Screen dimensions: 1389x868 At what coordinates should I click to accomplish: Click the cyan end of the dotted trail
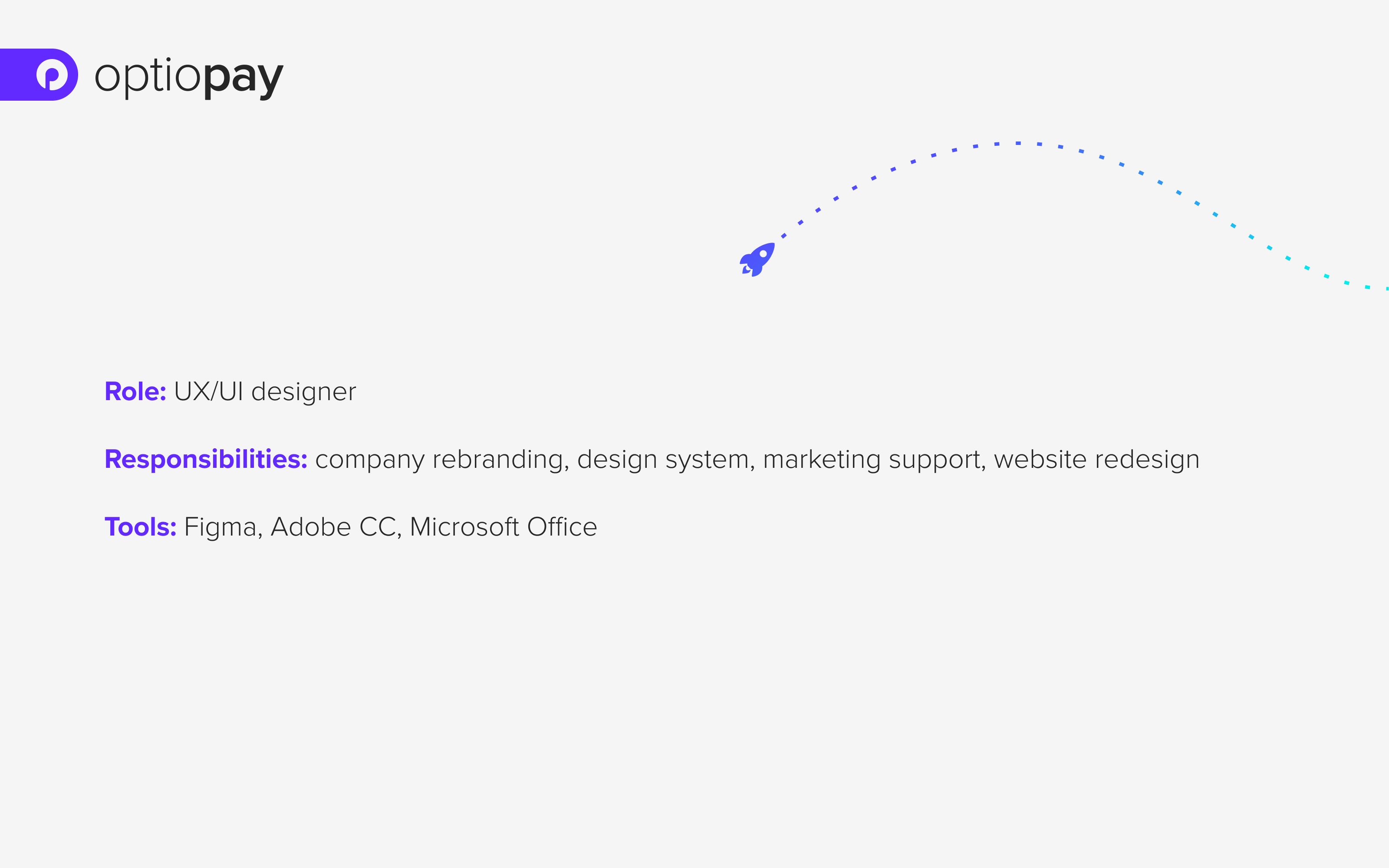tap(1366, 286)
